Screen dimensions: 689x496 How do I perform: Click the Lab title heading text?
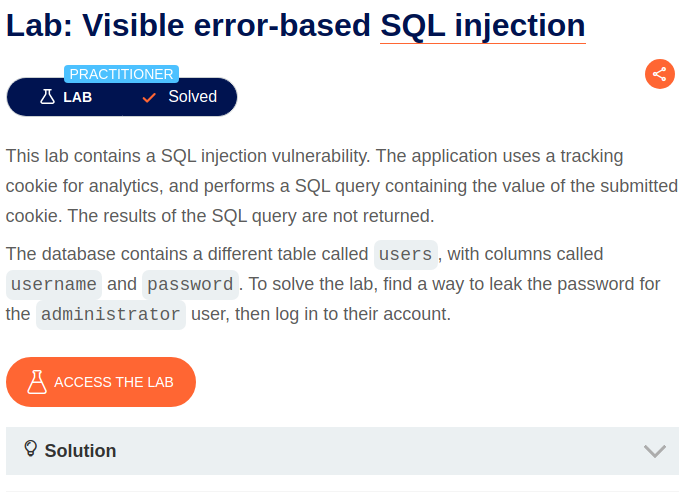click(296, 25)
